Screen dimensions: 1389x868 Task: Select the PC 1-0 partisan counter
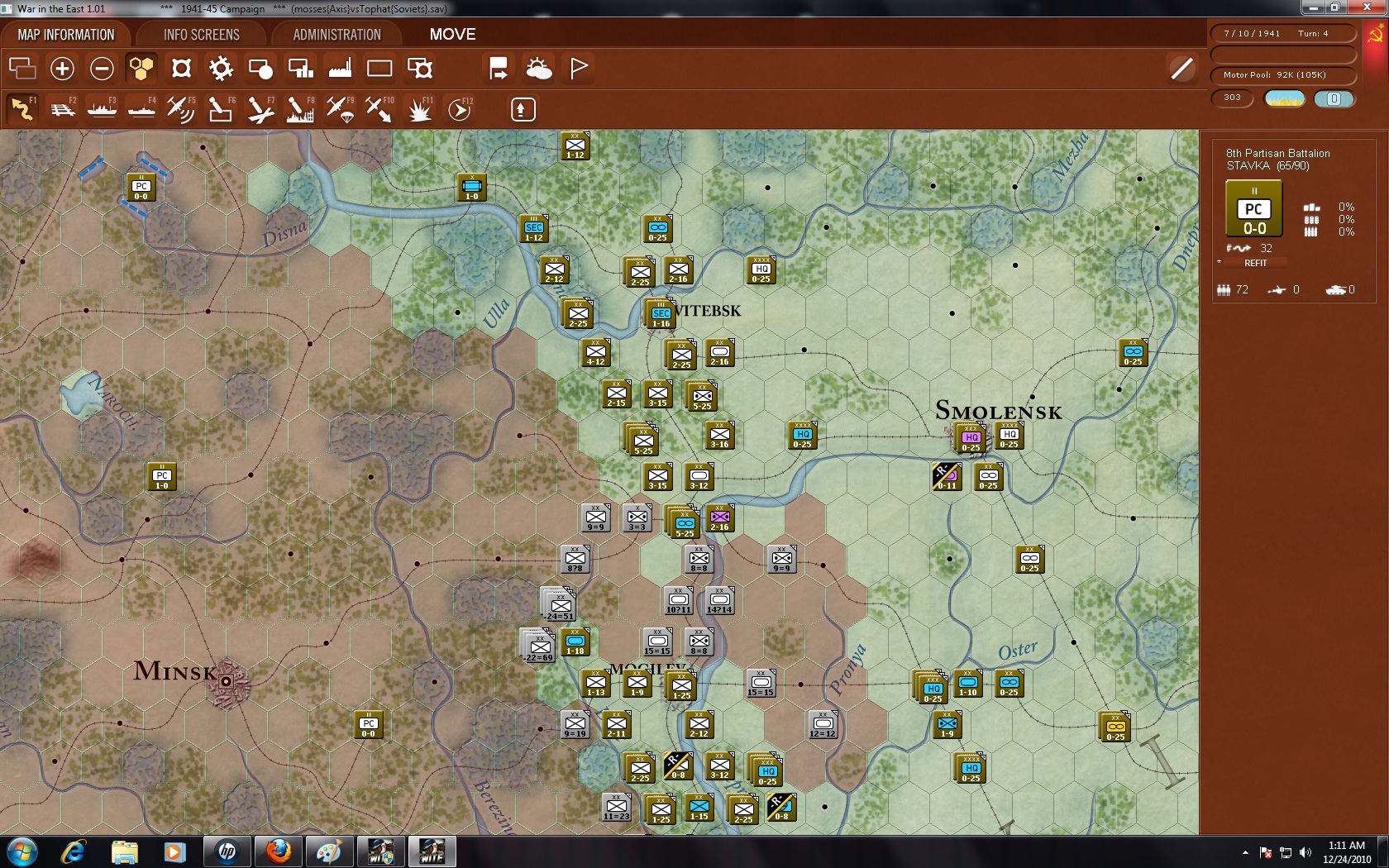click(162, 477)
